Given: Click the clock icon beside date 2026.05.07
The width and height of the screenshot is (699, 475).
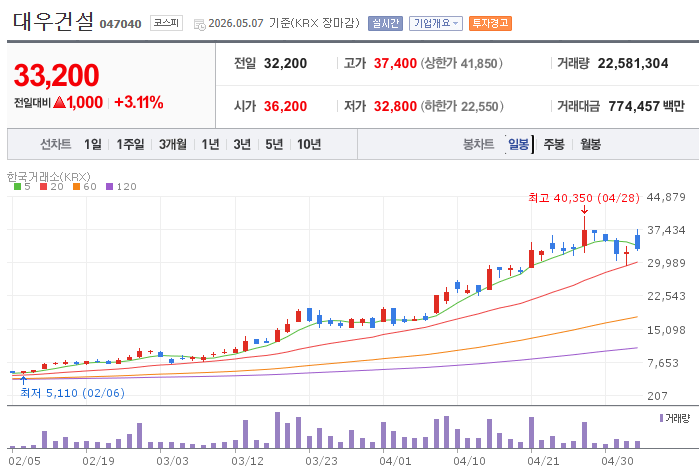Looking at the screenshot, I should (x=200, y=25).
